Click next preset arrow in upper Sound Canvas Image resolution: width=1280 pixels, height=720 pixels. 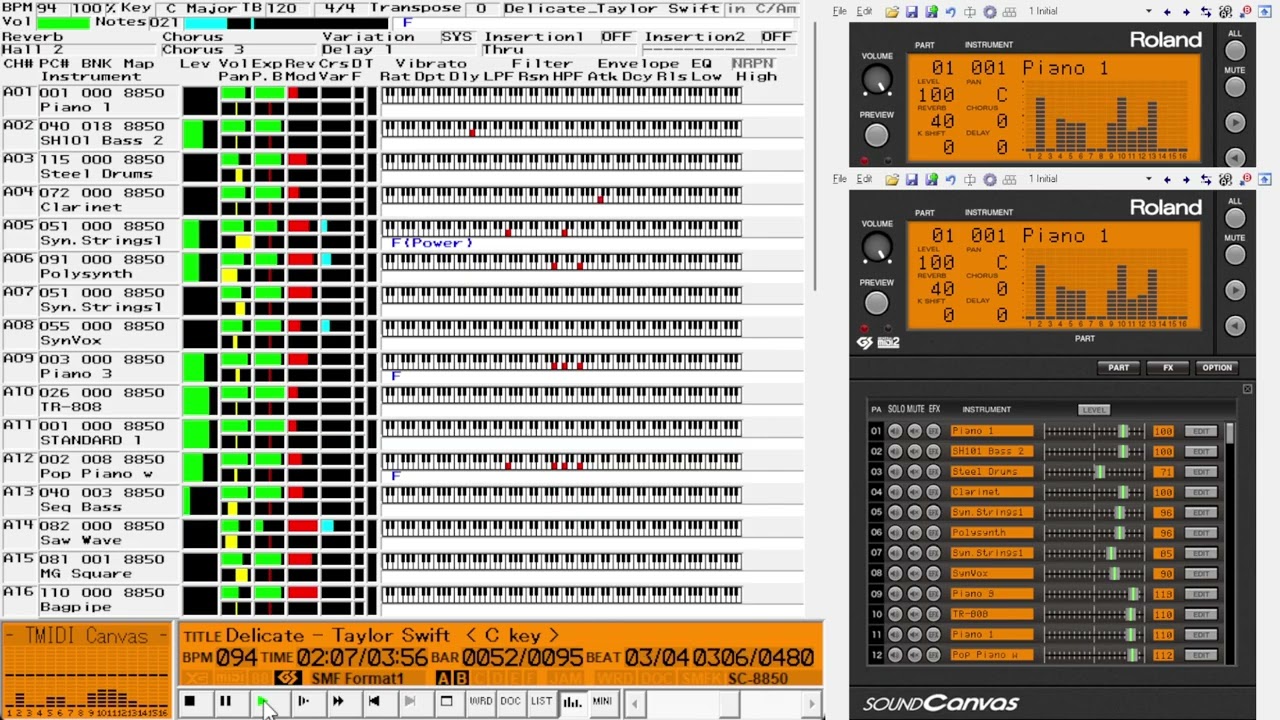[x=1186, y=12]
